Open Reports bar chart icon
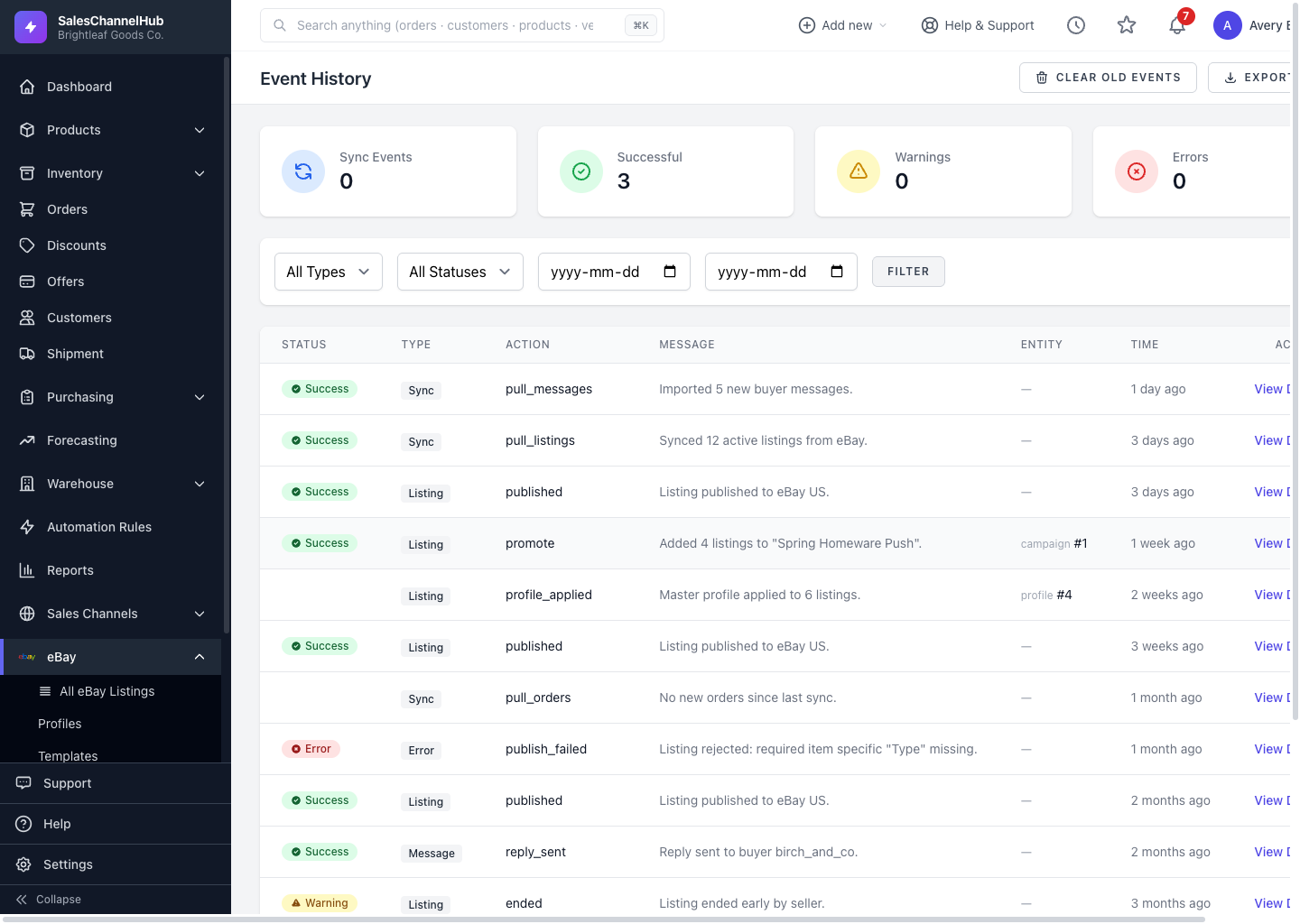The width and height of the screenshot is (1300, 924). 27,570
